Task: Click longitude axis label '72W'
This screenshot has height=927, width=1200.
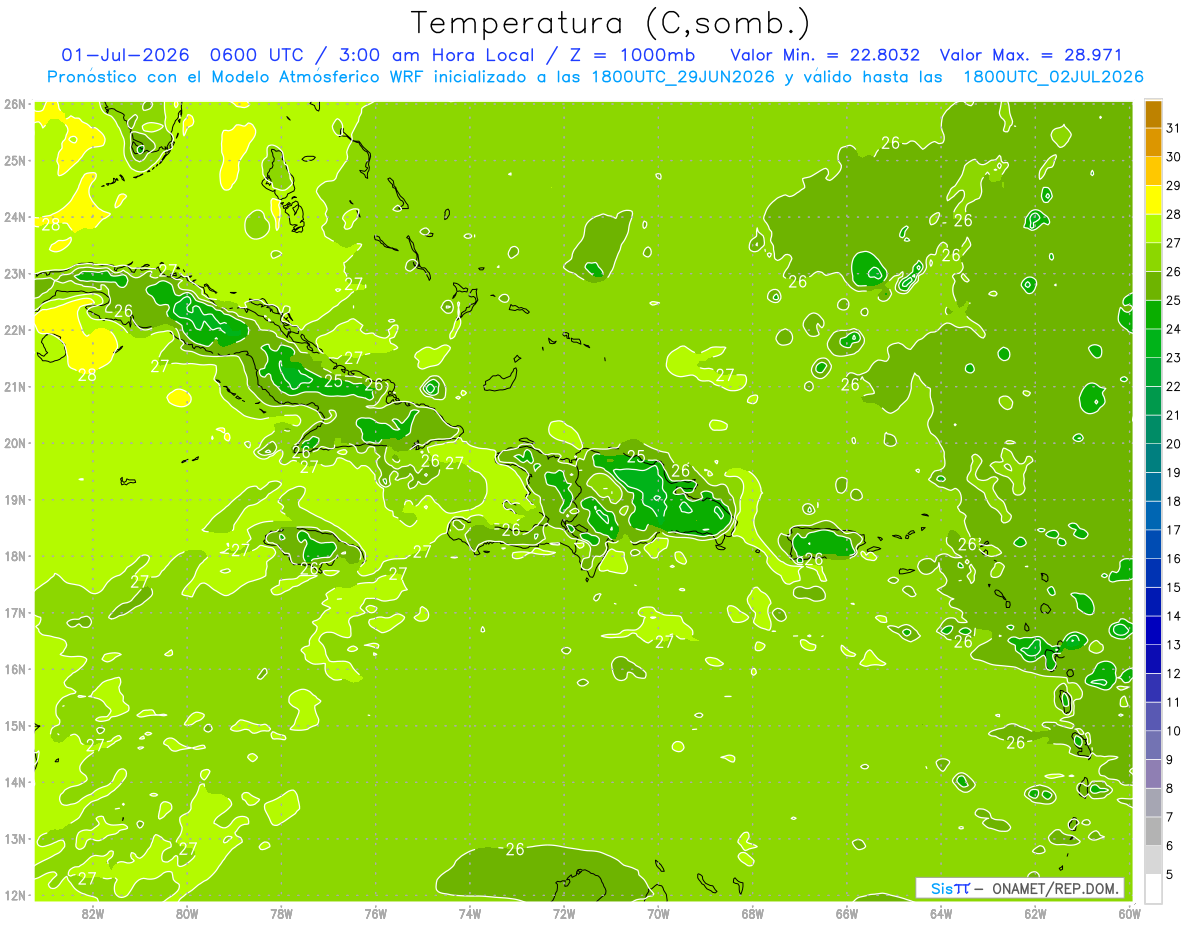Action: click(x=564, y=912)
